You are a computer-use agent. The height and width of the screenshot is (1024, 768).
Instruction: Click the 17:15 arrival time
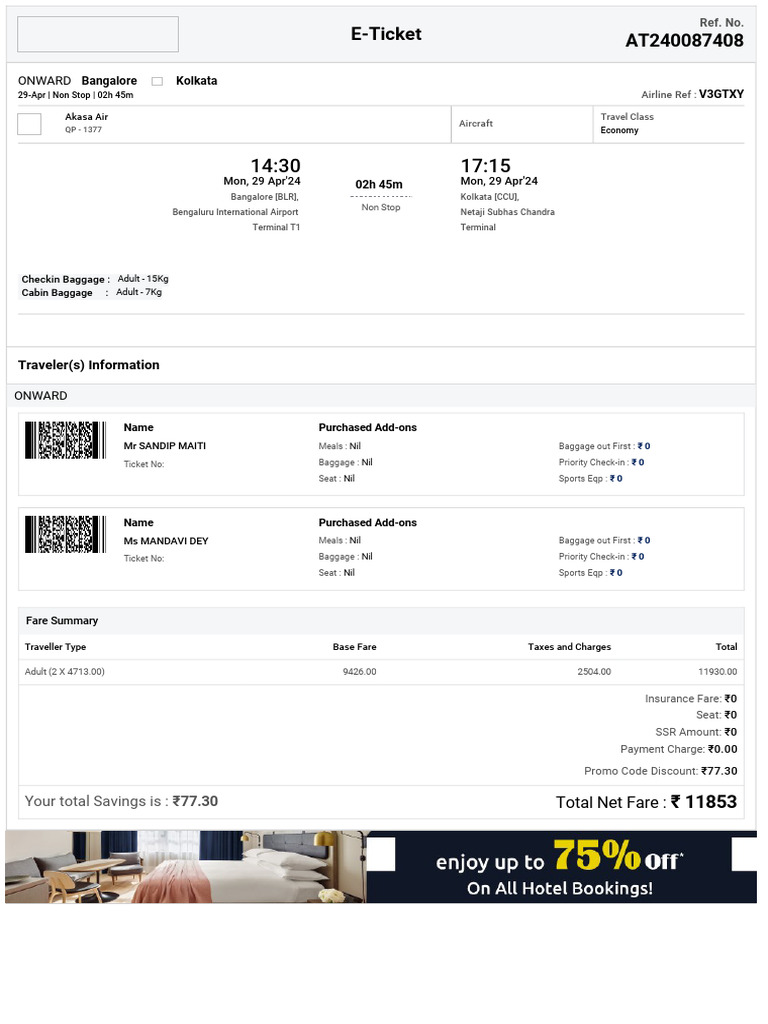tap(485, 166)
